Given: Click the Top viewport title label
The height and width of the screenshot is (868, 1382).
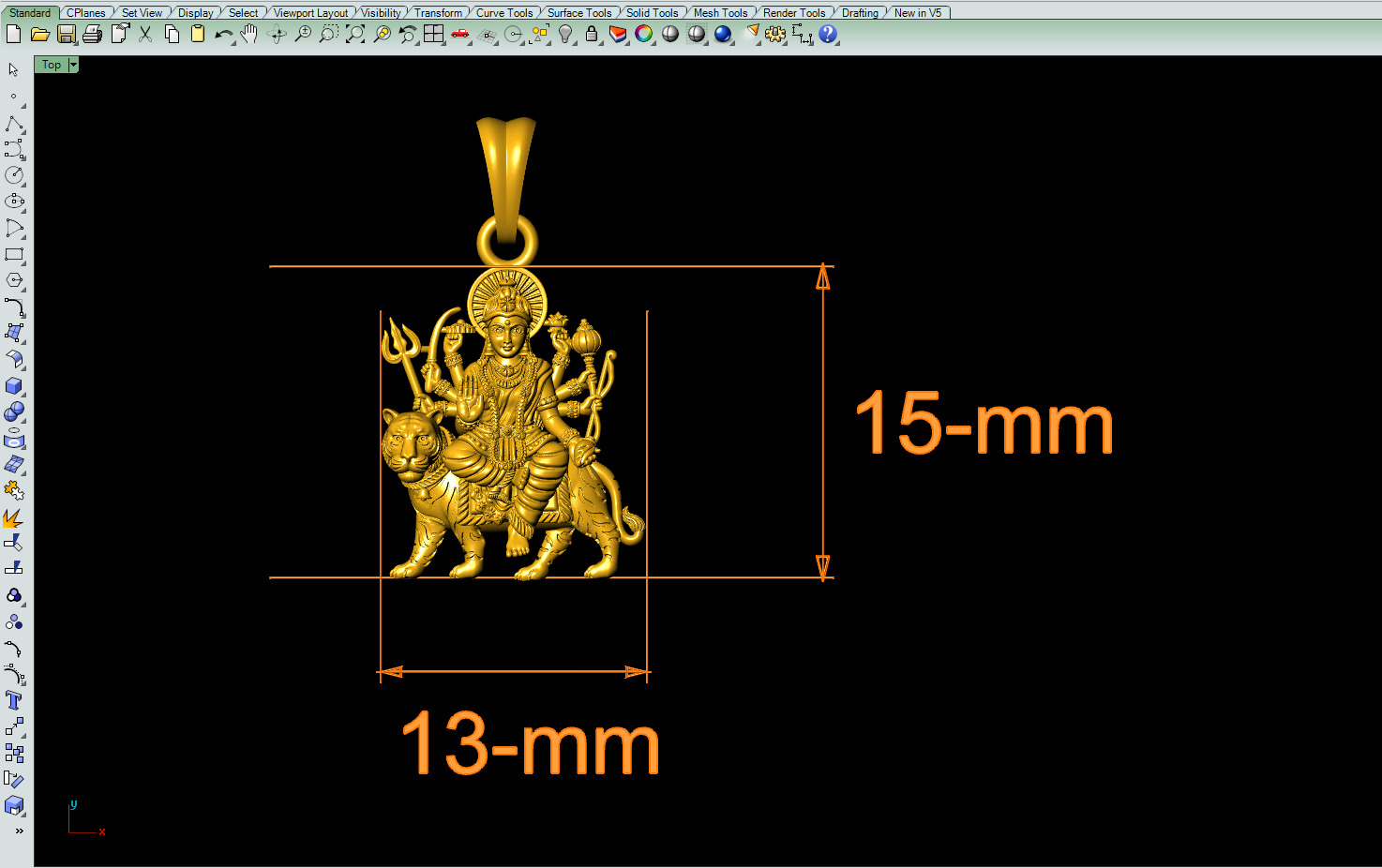Looking at the screenshot, I should (52, 65).
